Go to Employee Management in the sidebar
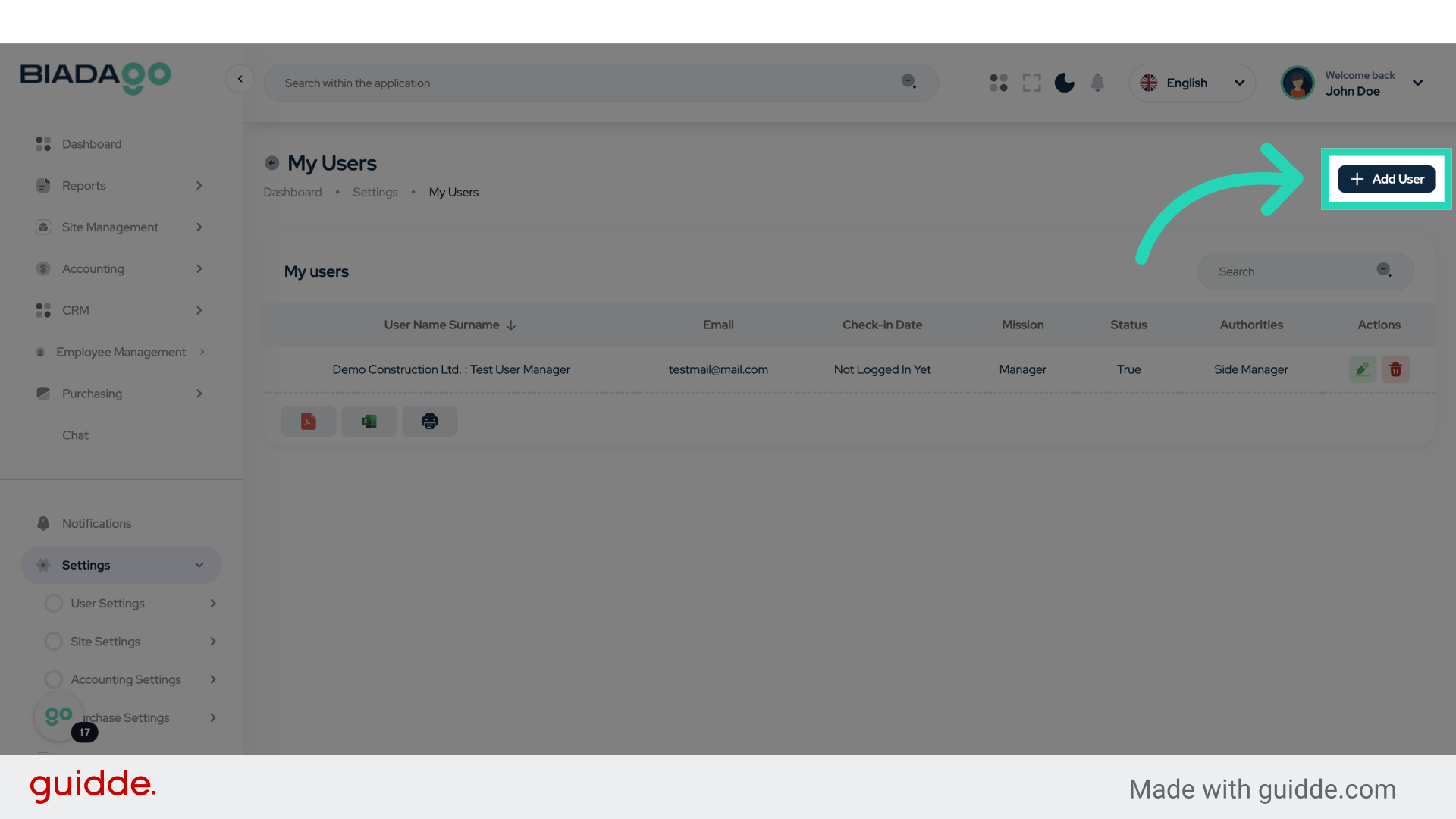 point(121,351)
